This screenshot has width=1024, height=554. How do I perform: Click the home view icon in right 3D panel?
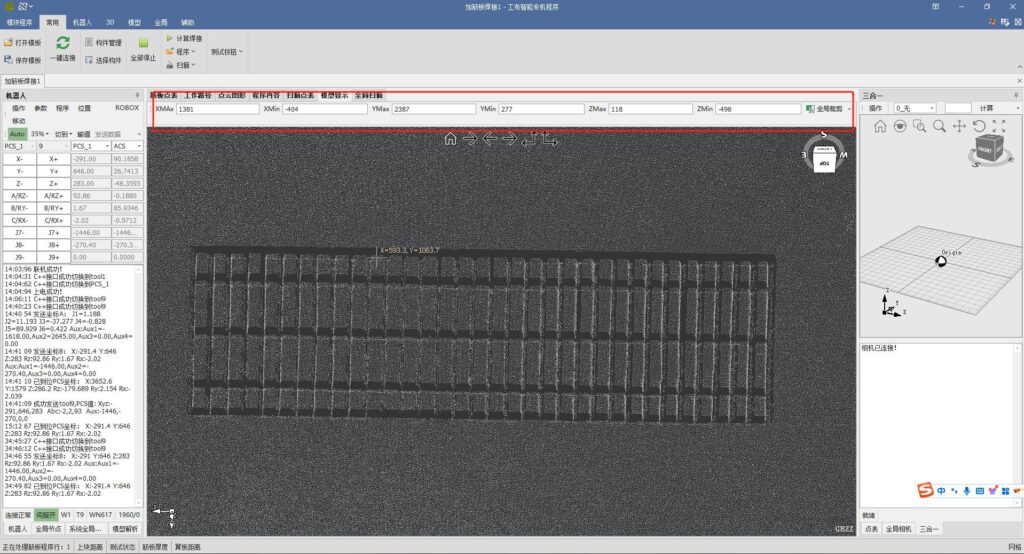[x=880, y=126]
